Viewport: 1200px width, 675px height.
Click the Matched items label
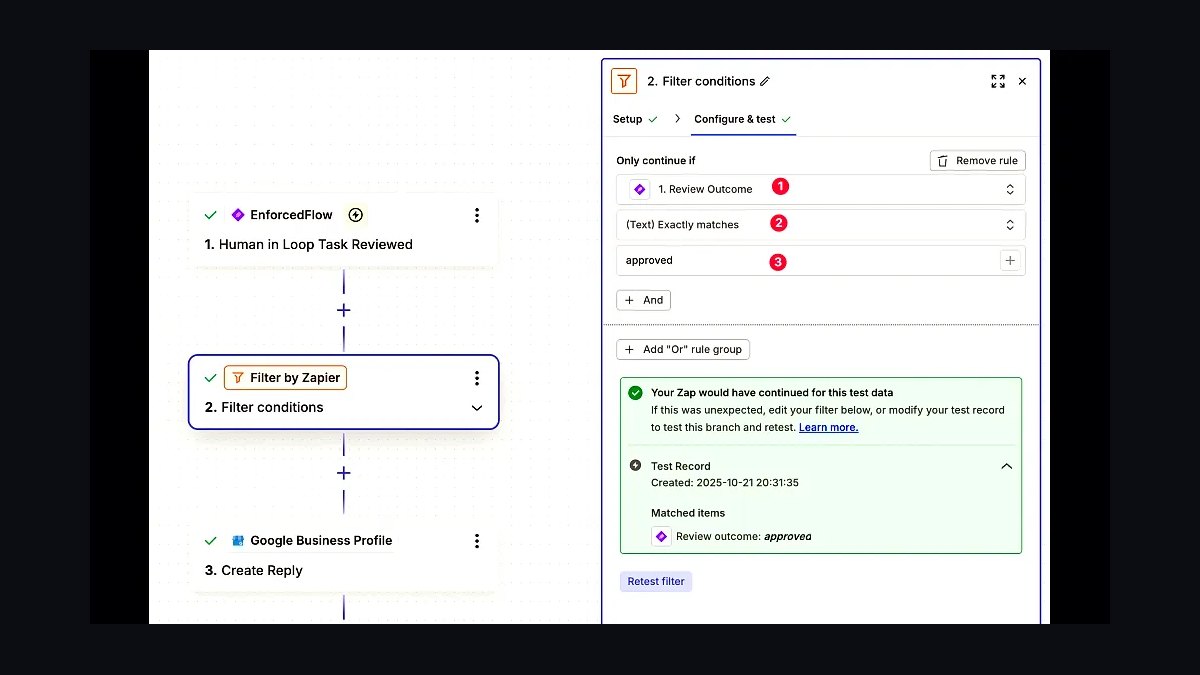pyautogui.click(x=688, y=513)
